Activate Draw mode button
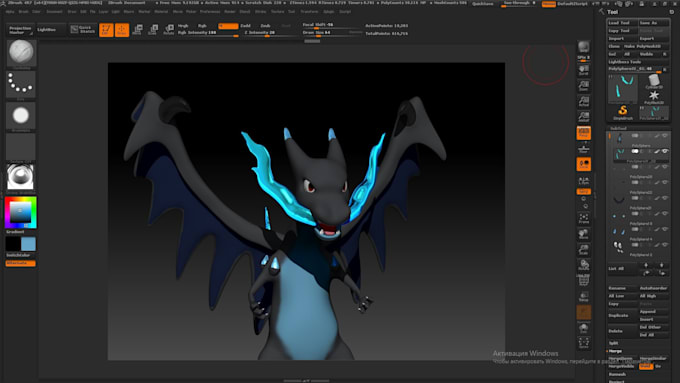 122,30
